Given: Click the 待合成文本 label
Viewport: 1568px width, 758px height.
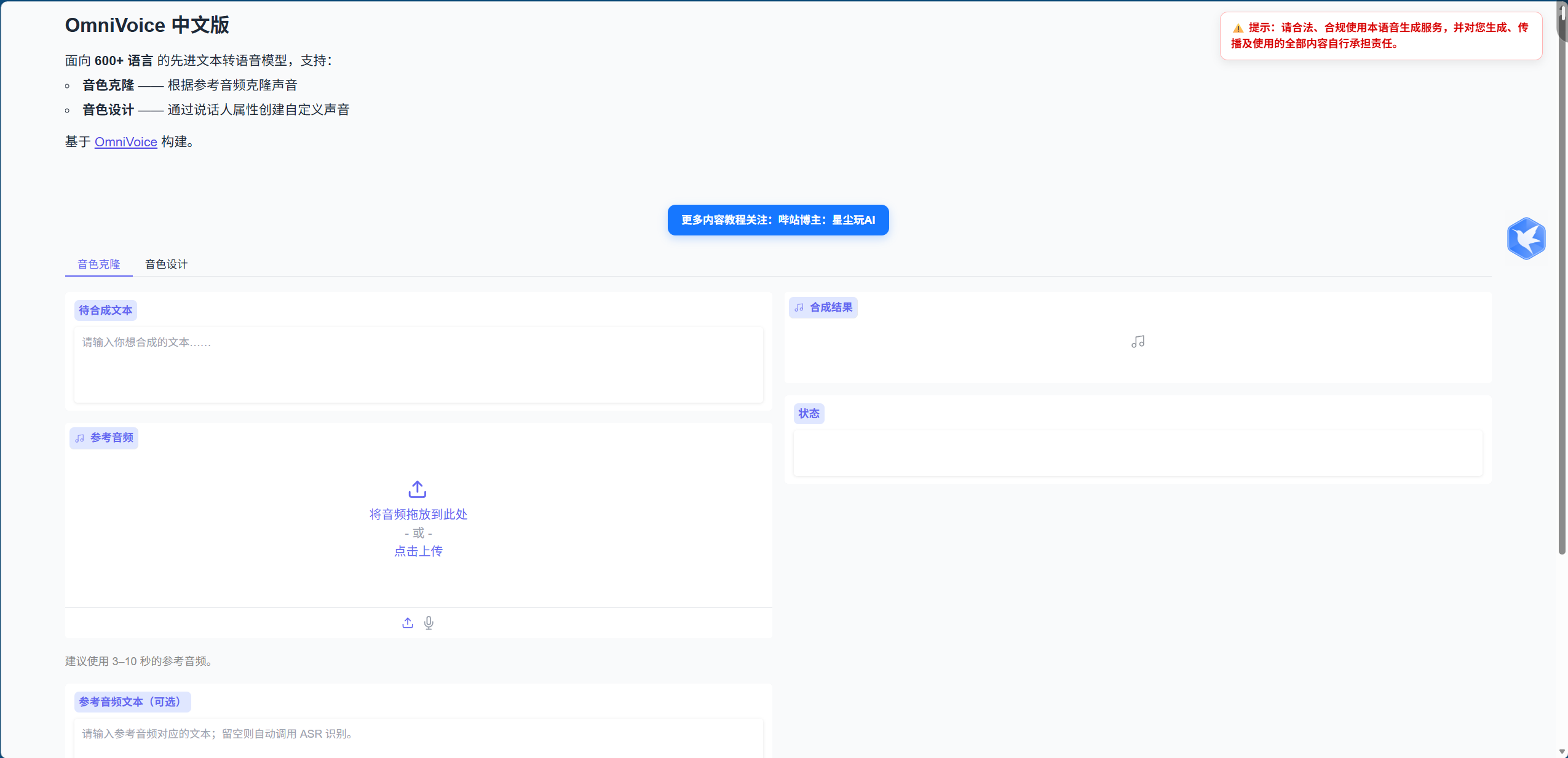Looking at the screenshot, I should click(x=106, y=310).
